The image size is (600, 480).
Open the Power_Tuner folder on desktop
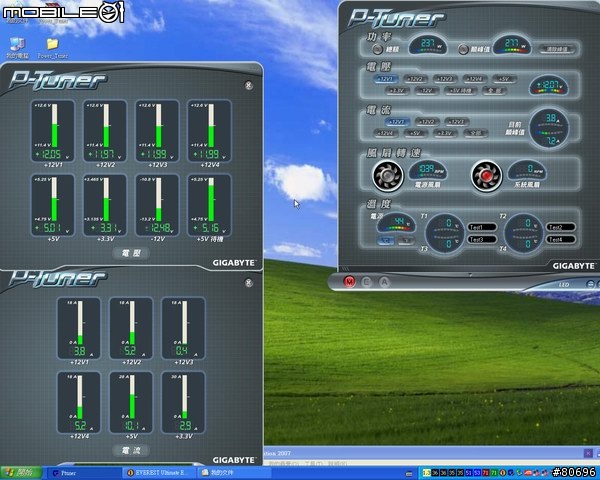coord(52,48)
